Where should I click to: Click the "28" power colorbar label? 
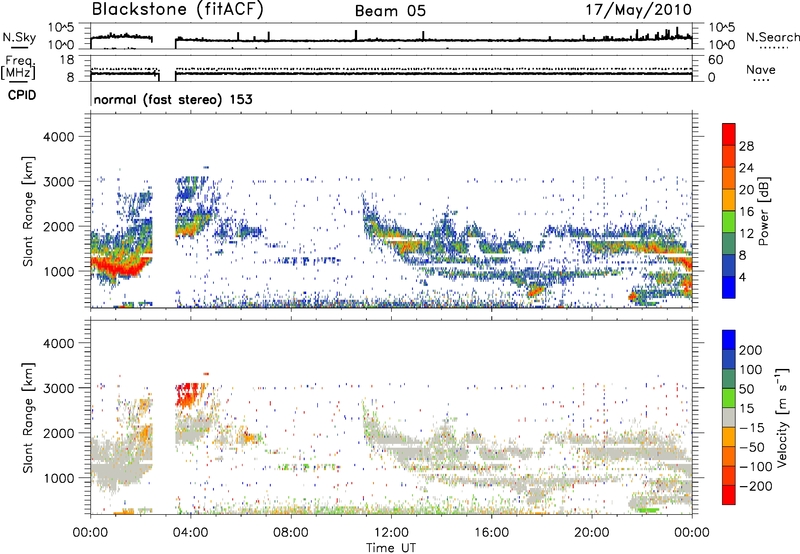point(746,146)
